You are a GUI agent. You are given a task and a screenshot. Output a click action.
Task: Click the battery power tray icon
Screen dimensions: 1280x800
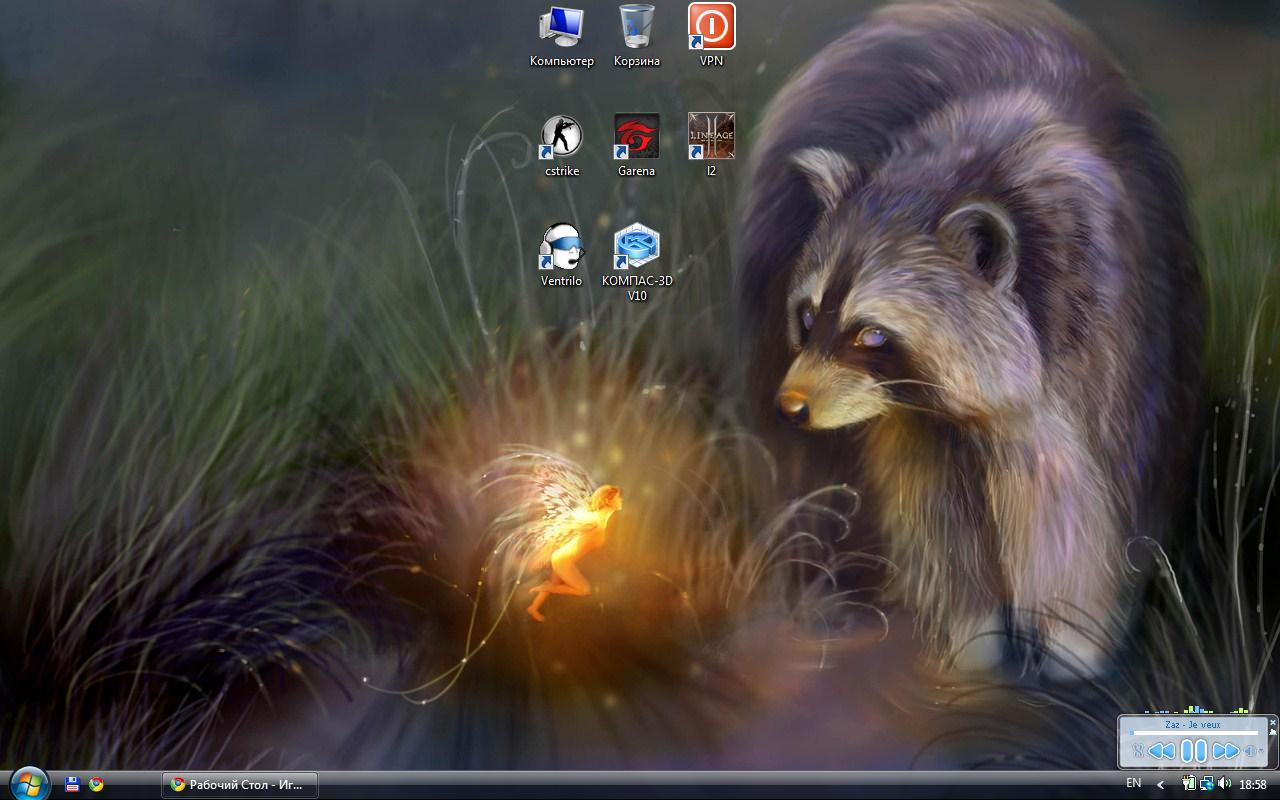coord(1189,784)
